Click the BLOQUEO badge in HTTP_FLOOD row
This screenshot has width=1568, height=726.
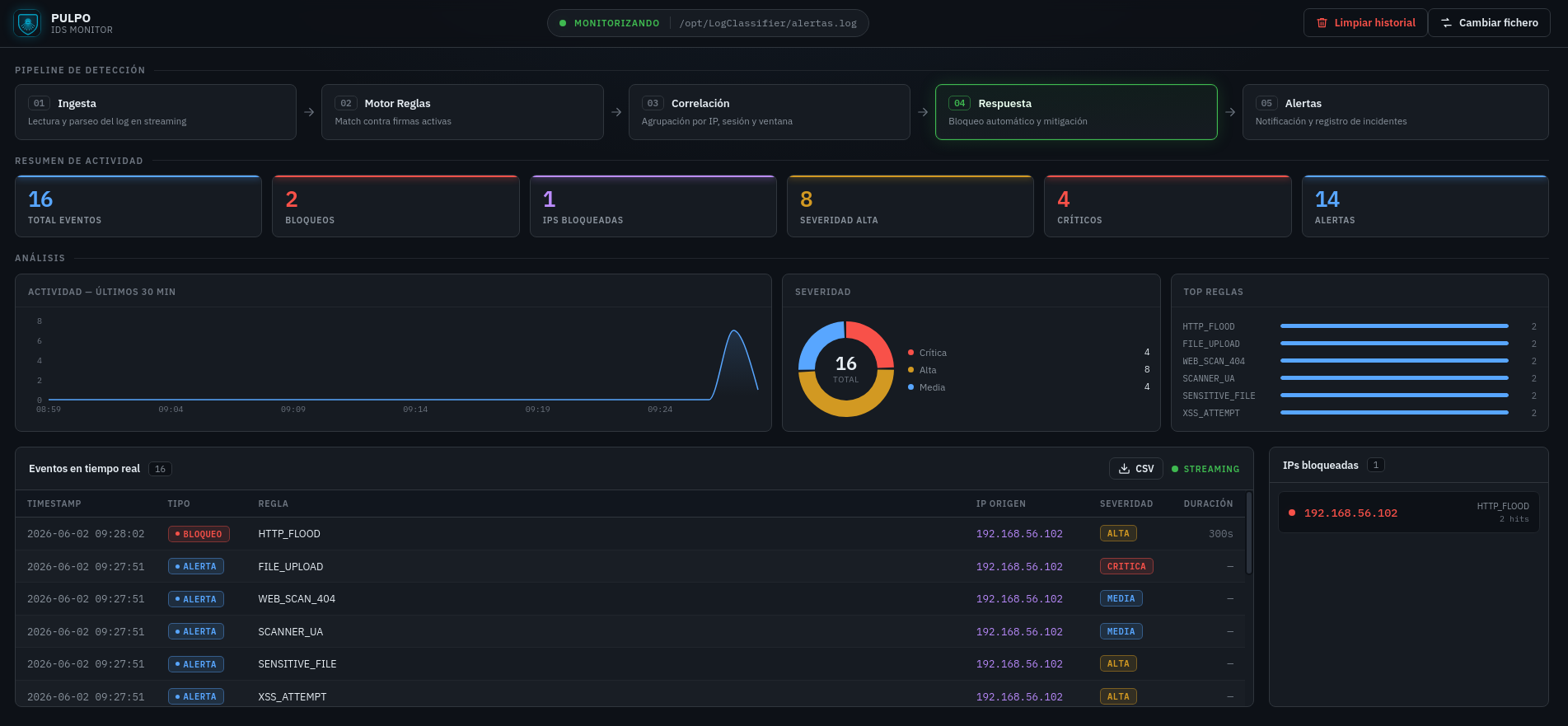pyautogui.click(x=199, y=534)
